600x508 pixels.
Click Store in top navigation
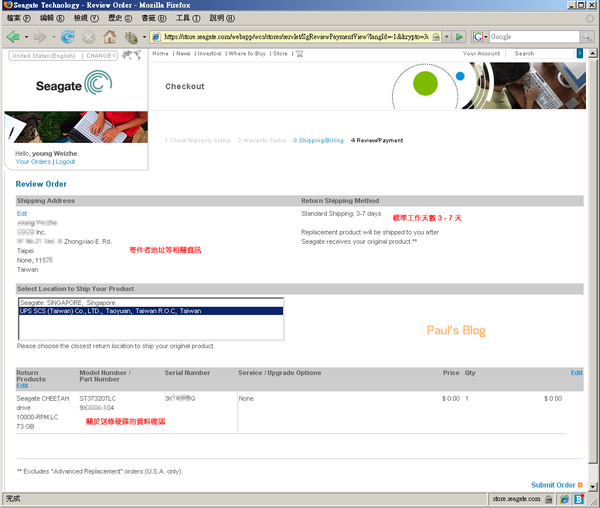point(280,54)
